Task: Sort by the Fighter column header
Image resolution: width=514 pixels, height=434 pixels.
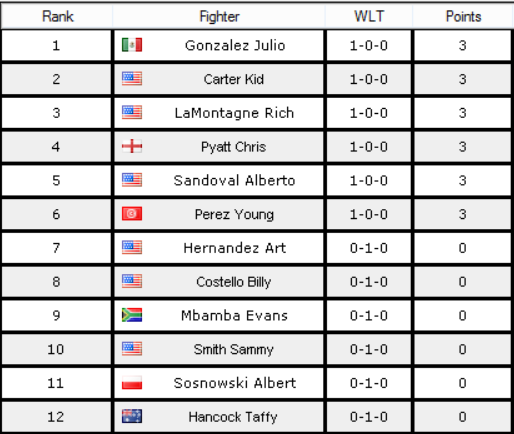Action: coord(219,16)
